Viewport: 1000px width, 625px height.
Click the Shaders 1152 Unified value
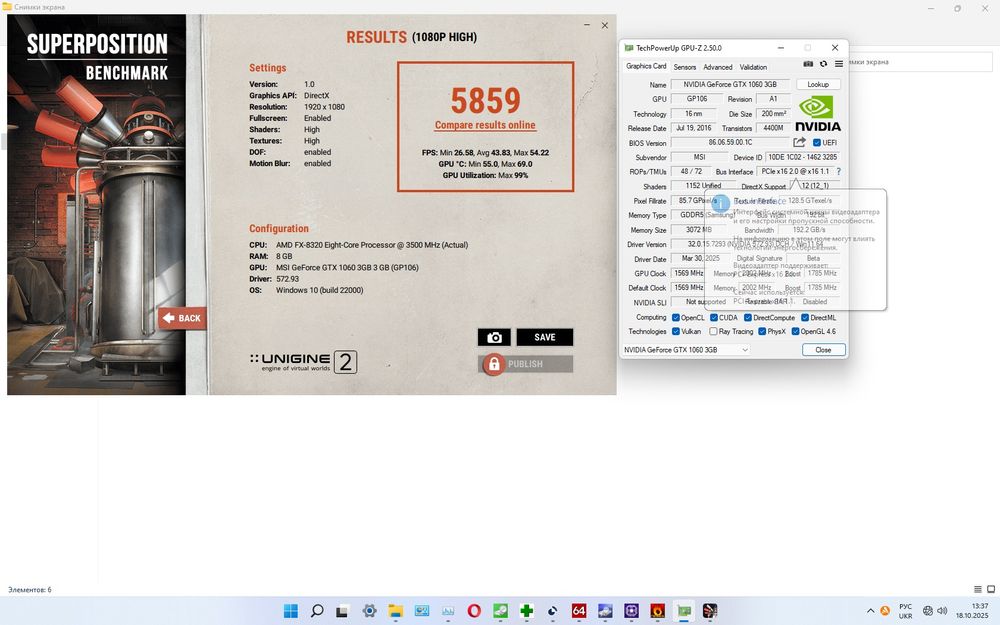point(703,186)
